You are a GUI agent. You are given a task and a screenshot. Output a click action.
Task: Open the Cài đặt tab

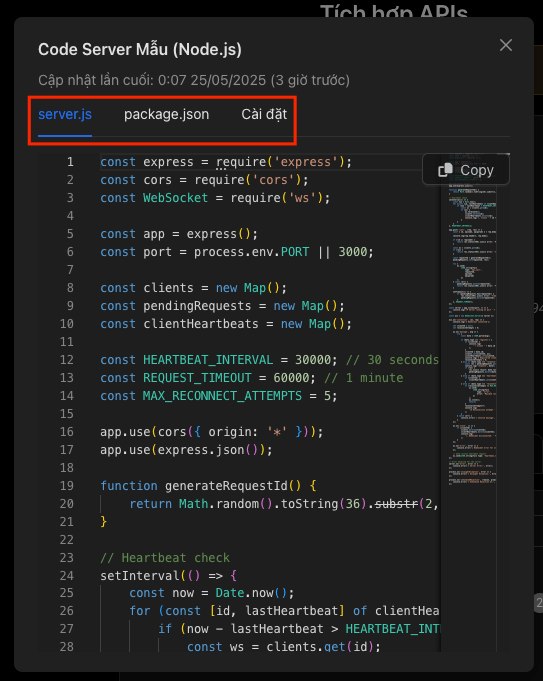[264, 114]
